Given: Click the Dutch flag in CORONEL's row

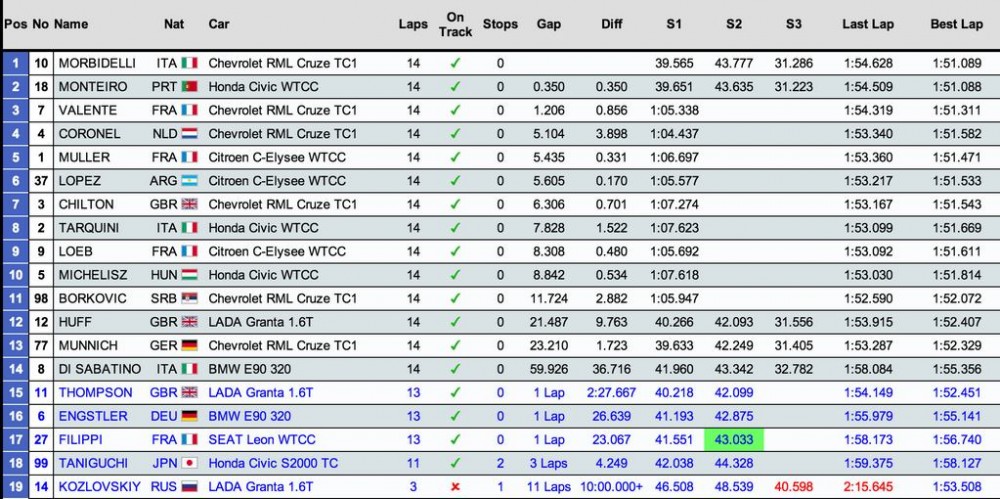Looking at the screenshot, I should 189,134.
